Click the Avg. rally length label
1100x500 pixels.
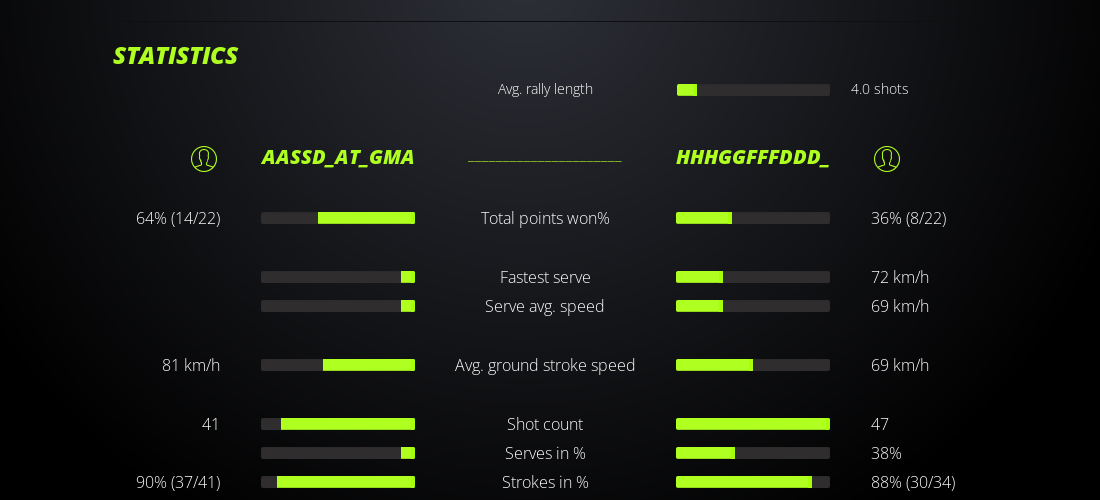click(x=545, y=89)
